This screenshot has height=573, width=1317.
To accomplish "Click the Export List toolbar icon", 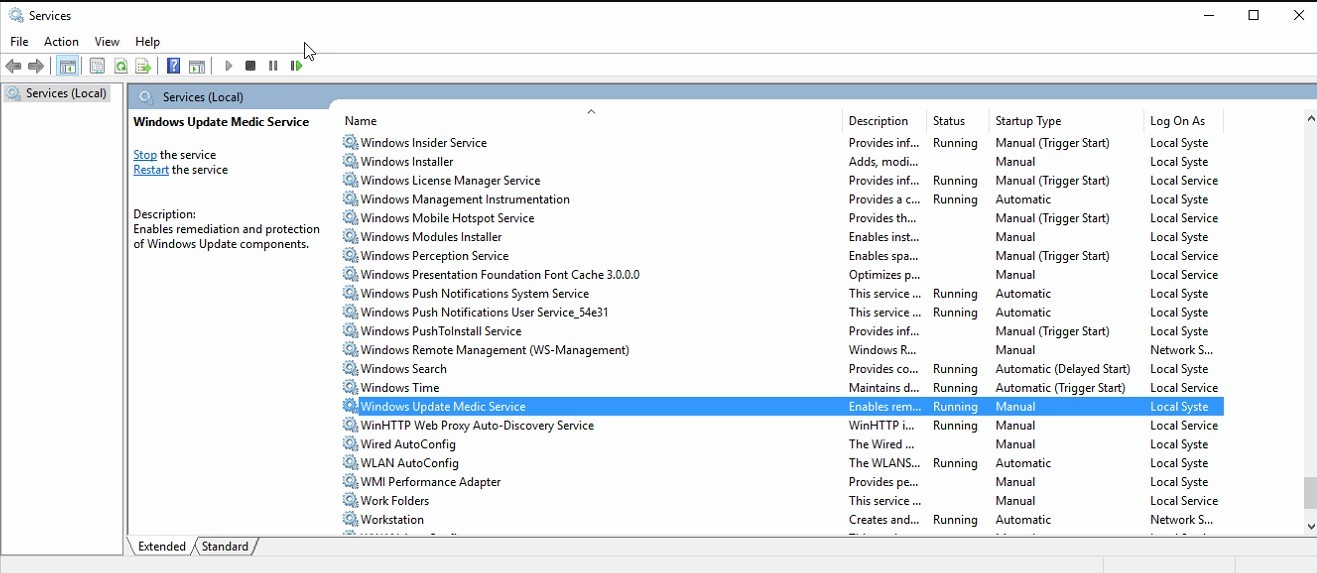I will coord(143,66).
